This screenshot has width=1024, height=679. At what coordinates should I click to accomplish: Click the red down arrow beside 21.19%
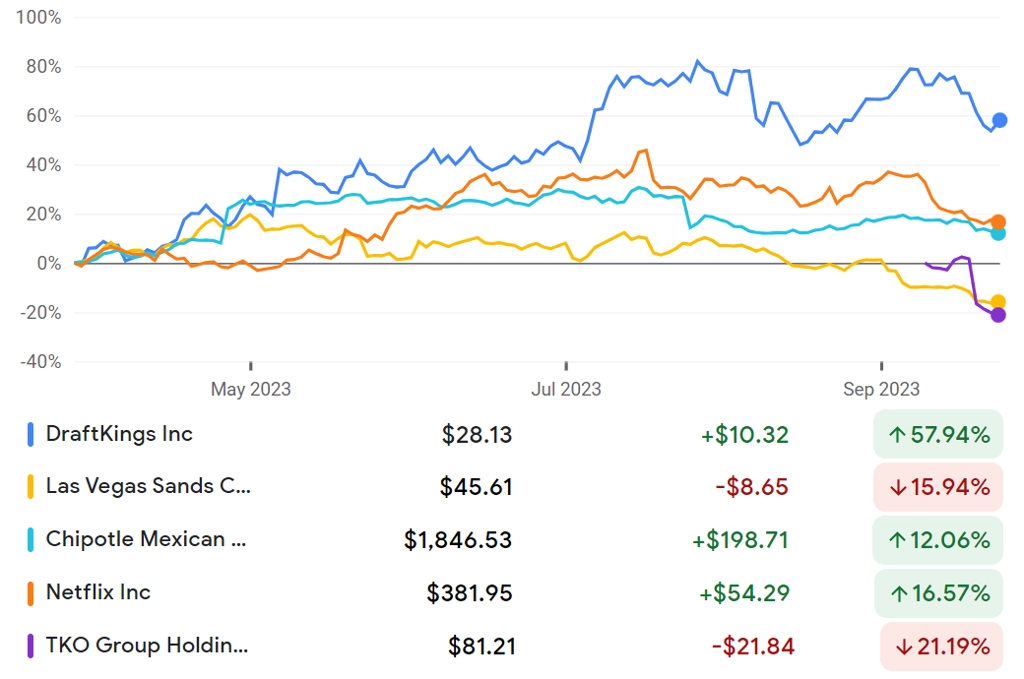[x=904, y=647]
